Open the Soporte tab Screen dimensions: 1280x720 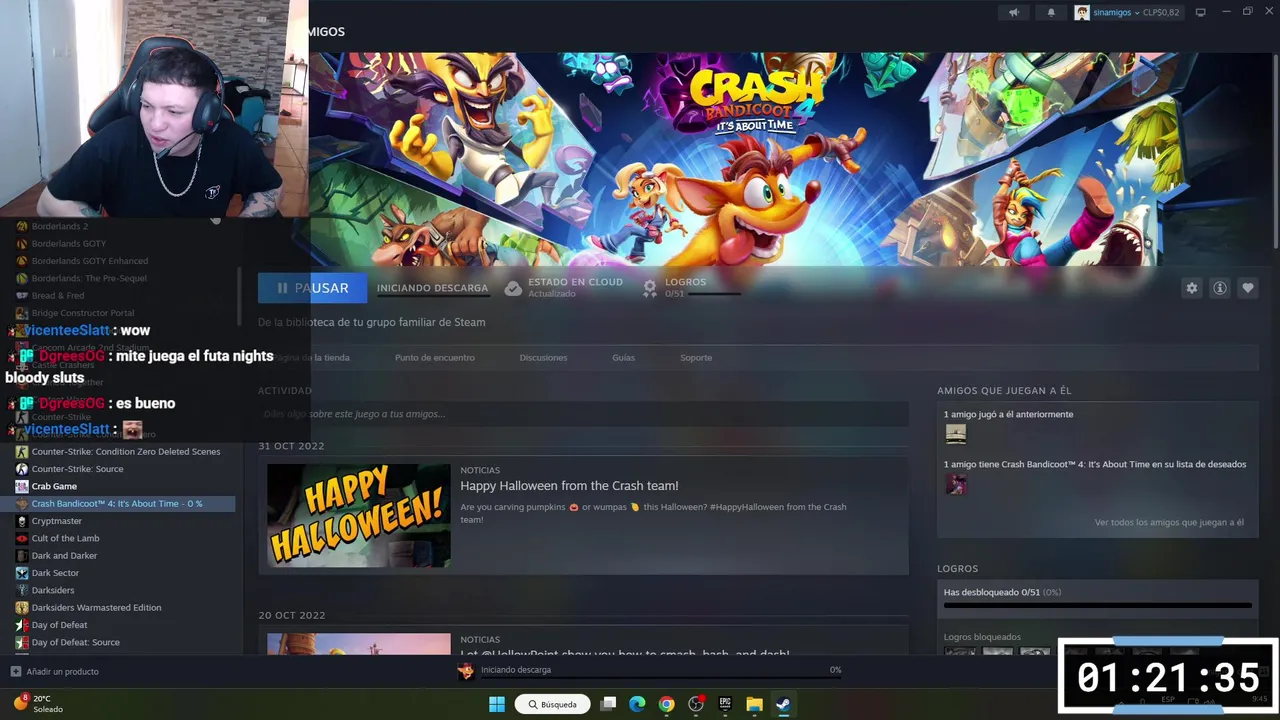(696, 357)
